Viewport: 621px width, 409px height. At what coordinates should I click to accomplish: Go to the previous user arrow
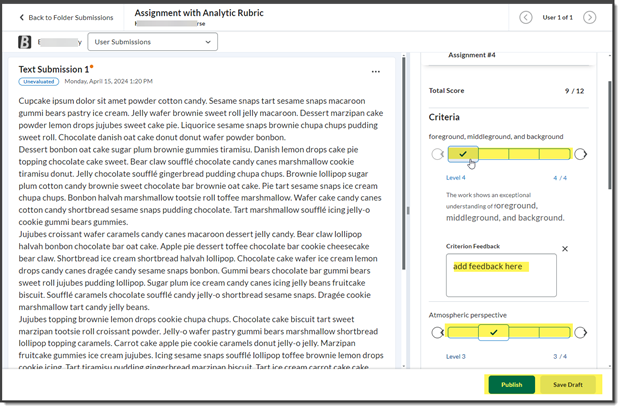point(526,18)
